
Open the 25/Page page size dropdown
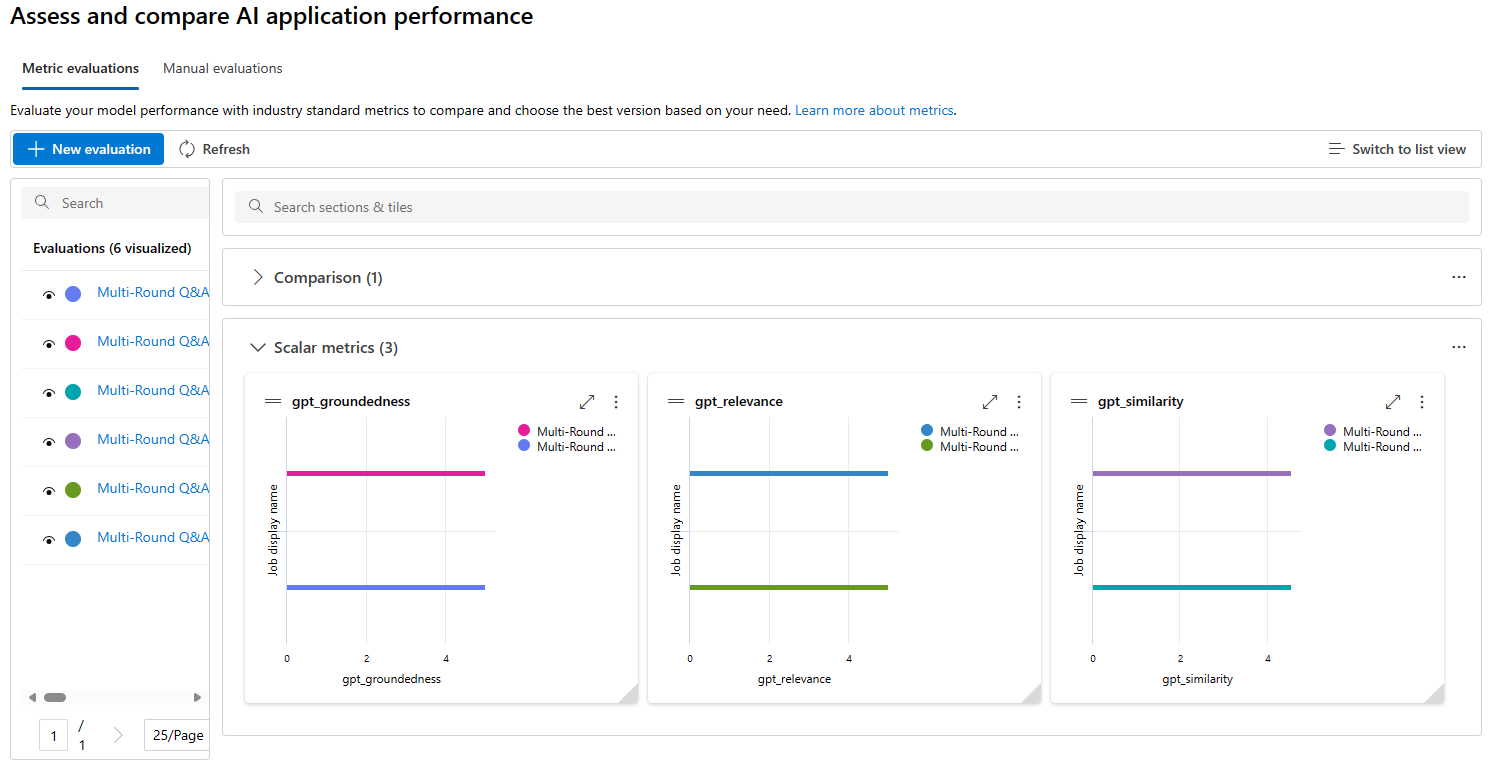coord(176,735)
